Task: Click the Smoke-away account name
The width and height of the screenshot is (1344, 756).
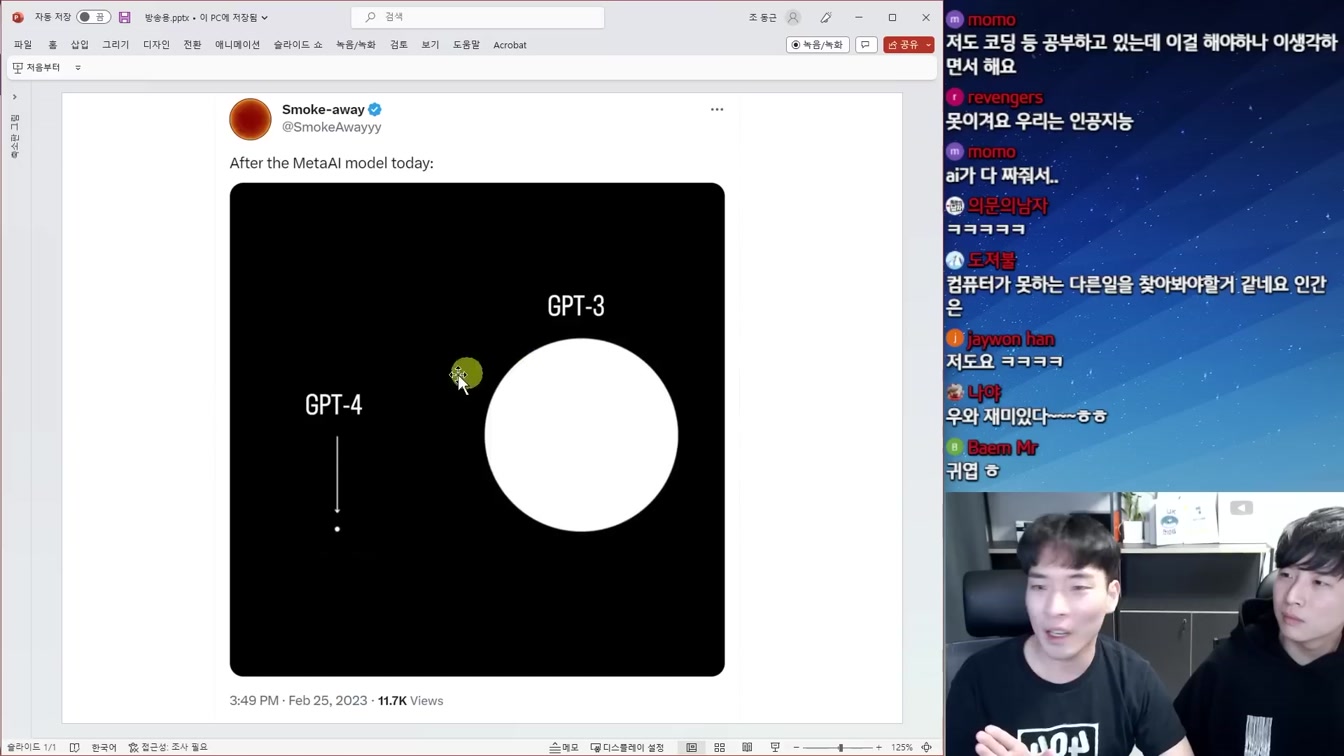Action: tap(323, 109)
